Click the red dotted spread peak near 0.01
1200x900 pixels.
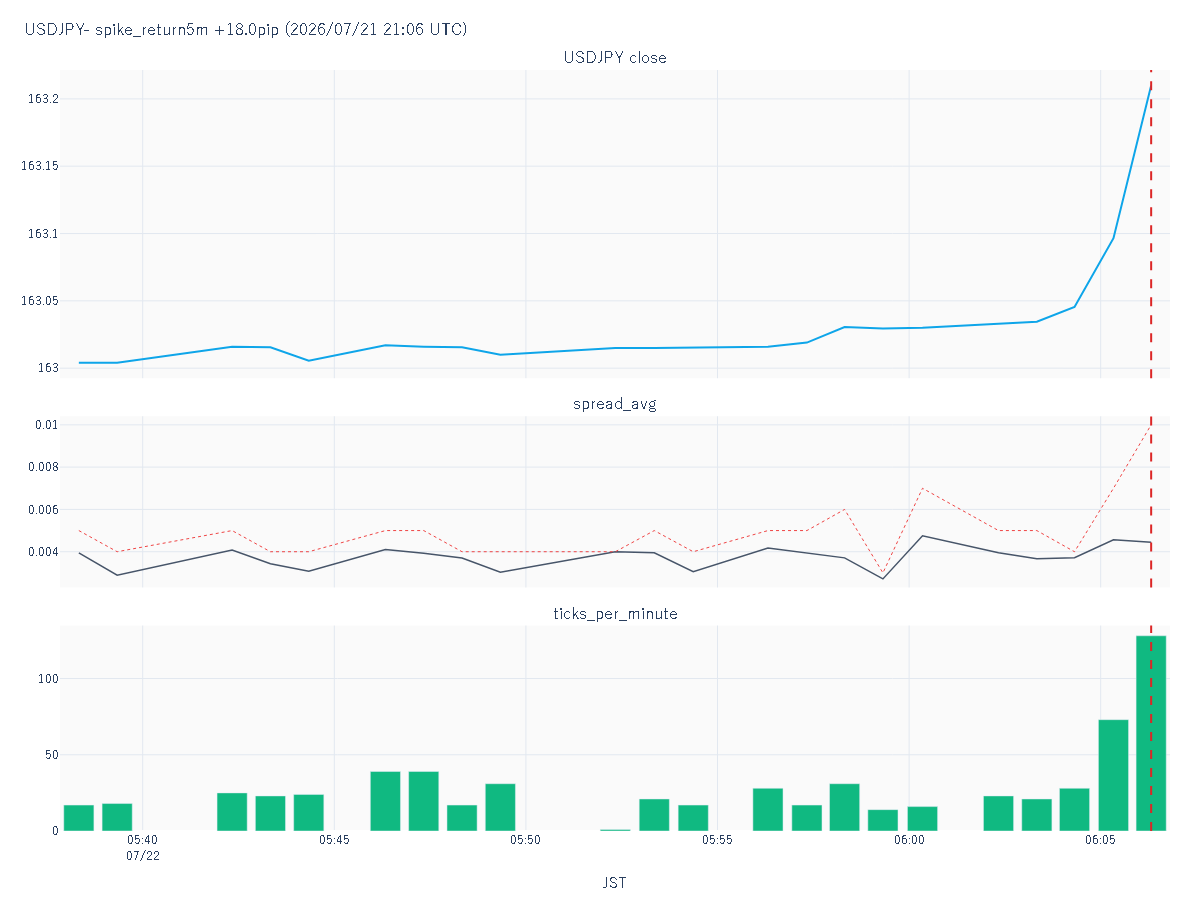pyautogui.click(x=1151, y=426)
